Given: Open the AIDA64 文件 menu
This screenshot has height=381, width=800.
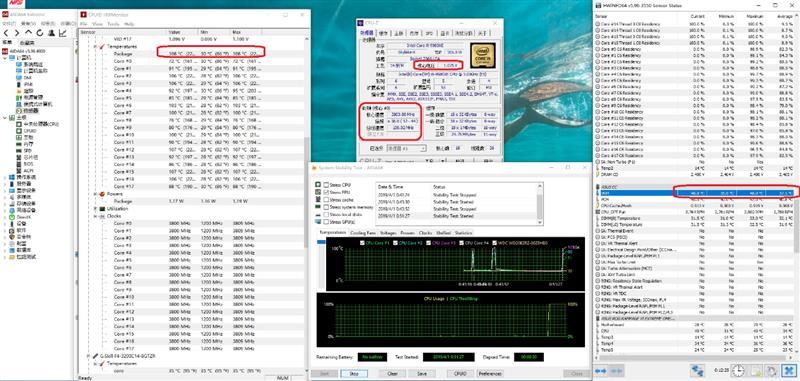Looking at the screenshot, I should (x=8, y=23).
